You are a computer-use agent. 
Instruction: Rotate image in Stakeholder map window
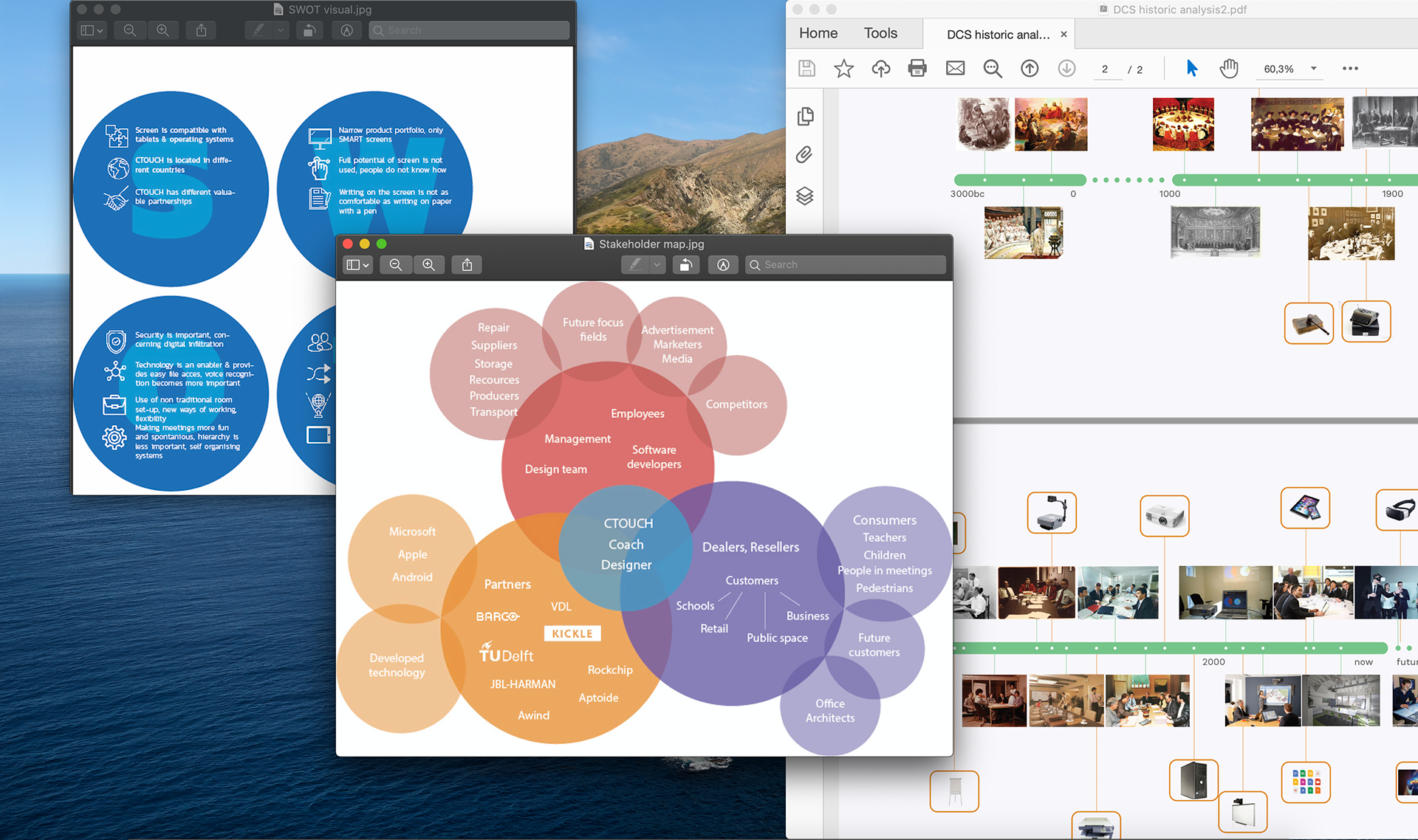pos(686,265)
